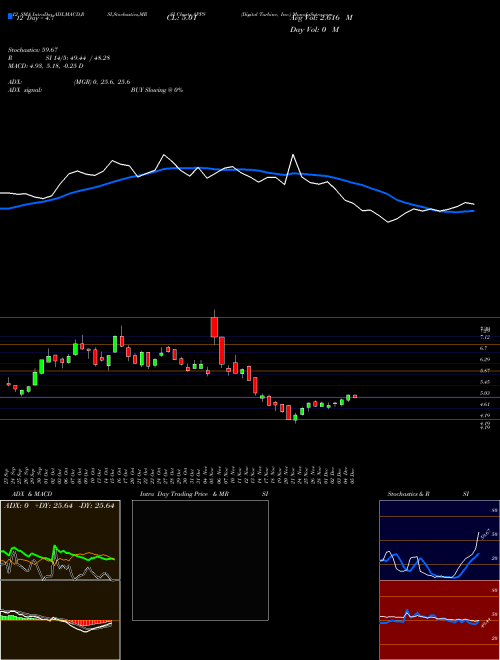Image resolution: width=500 pixels, height=660 pixels.
Task: Click the tallest red candlestick at the price peak
Action: 214,327
